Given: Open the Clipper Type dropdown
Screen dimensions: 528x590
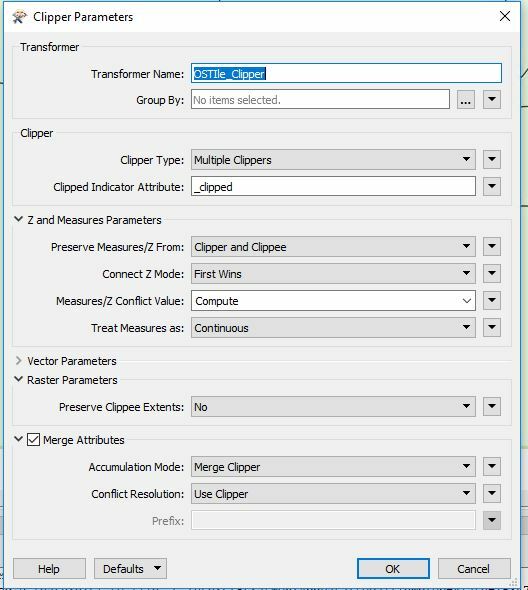Looking at the screenshot, I should (333, 160).
